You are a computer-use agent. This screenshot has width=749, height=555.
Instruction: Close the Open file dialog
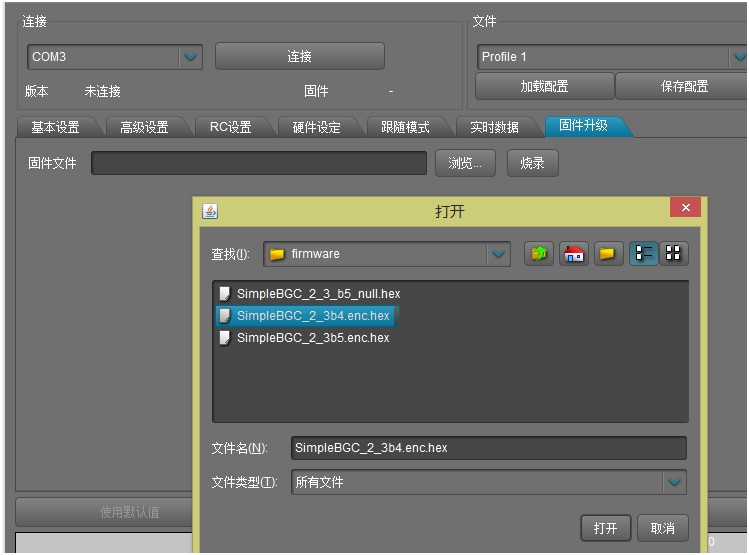pos(685,207)
